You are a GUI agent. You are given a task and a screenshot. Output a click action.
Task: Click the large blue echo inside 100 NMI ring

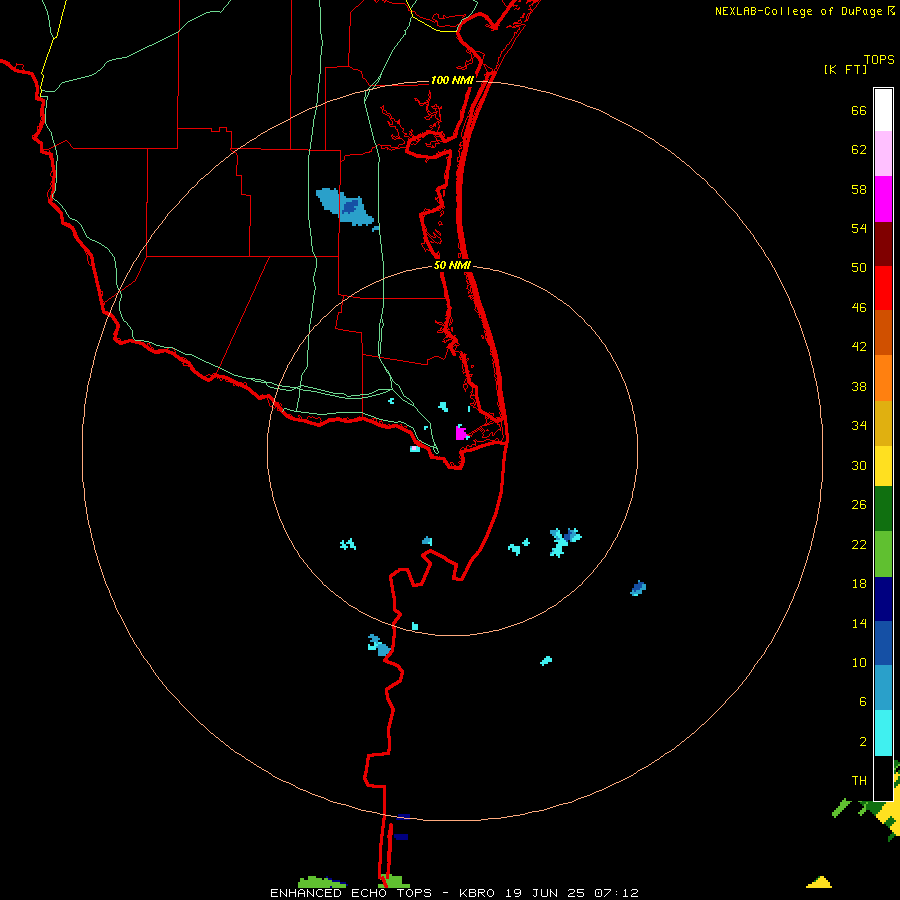344,207
